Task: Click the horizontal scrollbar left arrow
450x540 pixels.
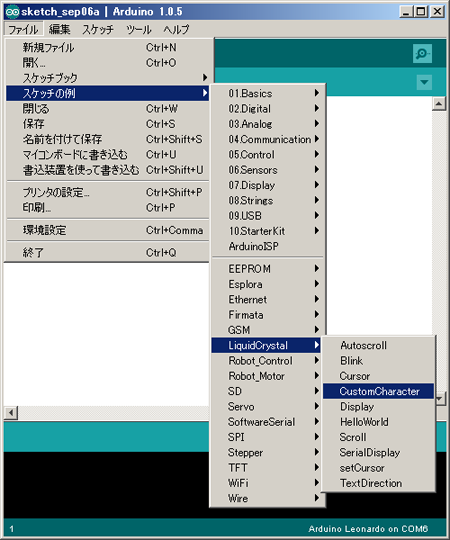Action: point(11,412)
